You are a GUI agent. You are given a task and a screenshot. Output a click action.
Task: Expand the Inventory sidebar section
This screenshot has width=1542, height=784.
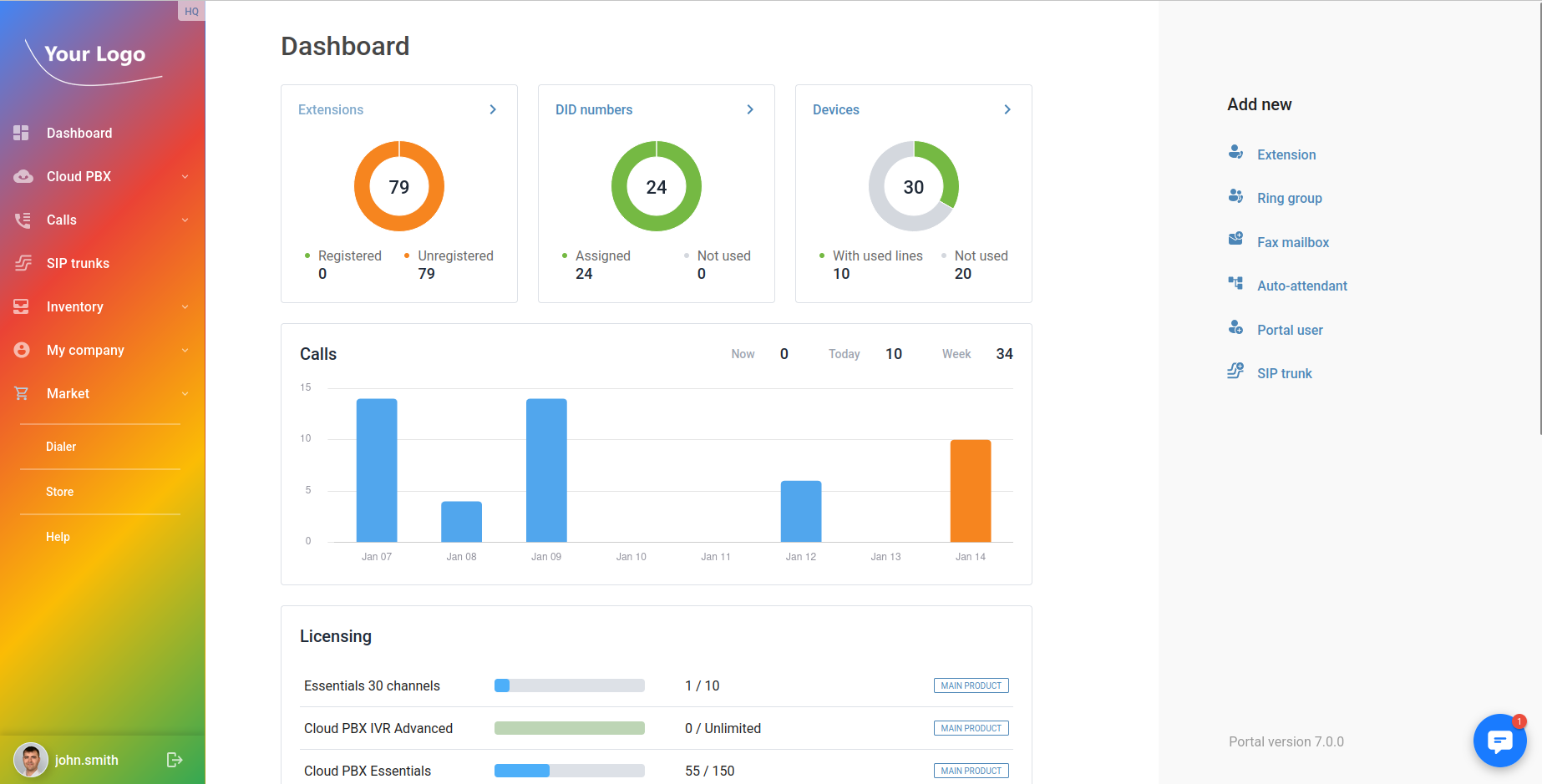coord(185,307)
